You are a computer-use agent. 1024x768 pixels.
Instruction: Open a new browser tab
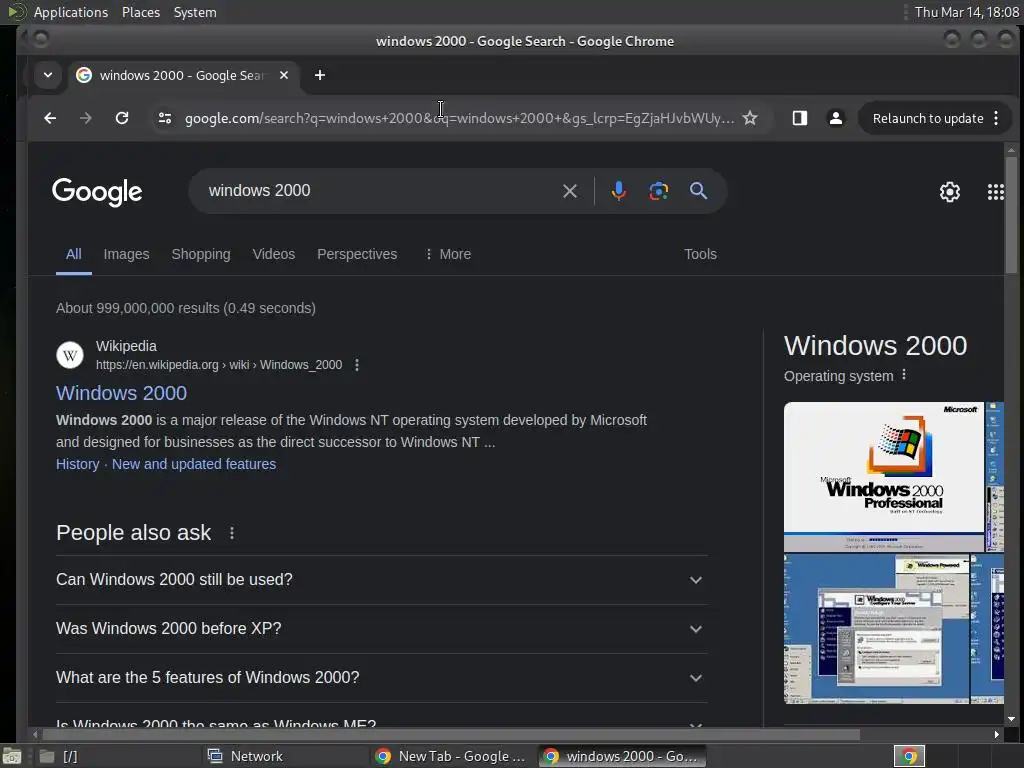(x=319, y=75)
